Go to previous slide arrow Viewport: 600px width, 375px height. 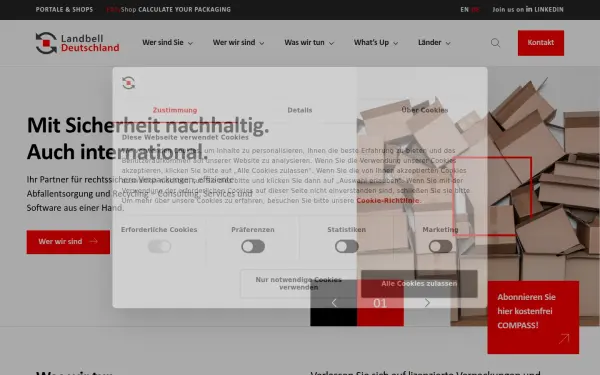334,303
